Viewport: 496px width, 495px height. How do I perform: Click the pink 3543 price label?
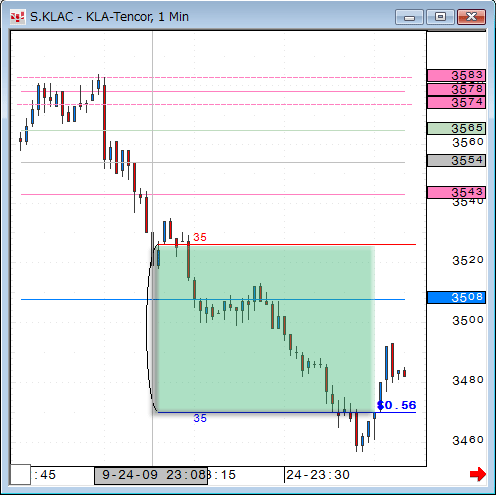[x=456, y=192]
